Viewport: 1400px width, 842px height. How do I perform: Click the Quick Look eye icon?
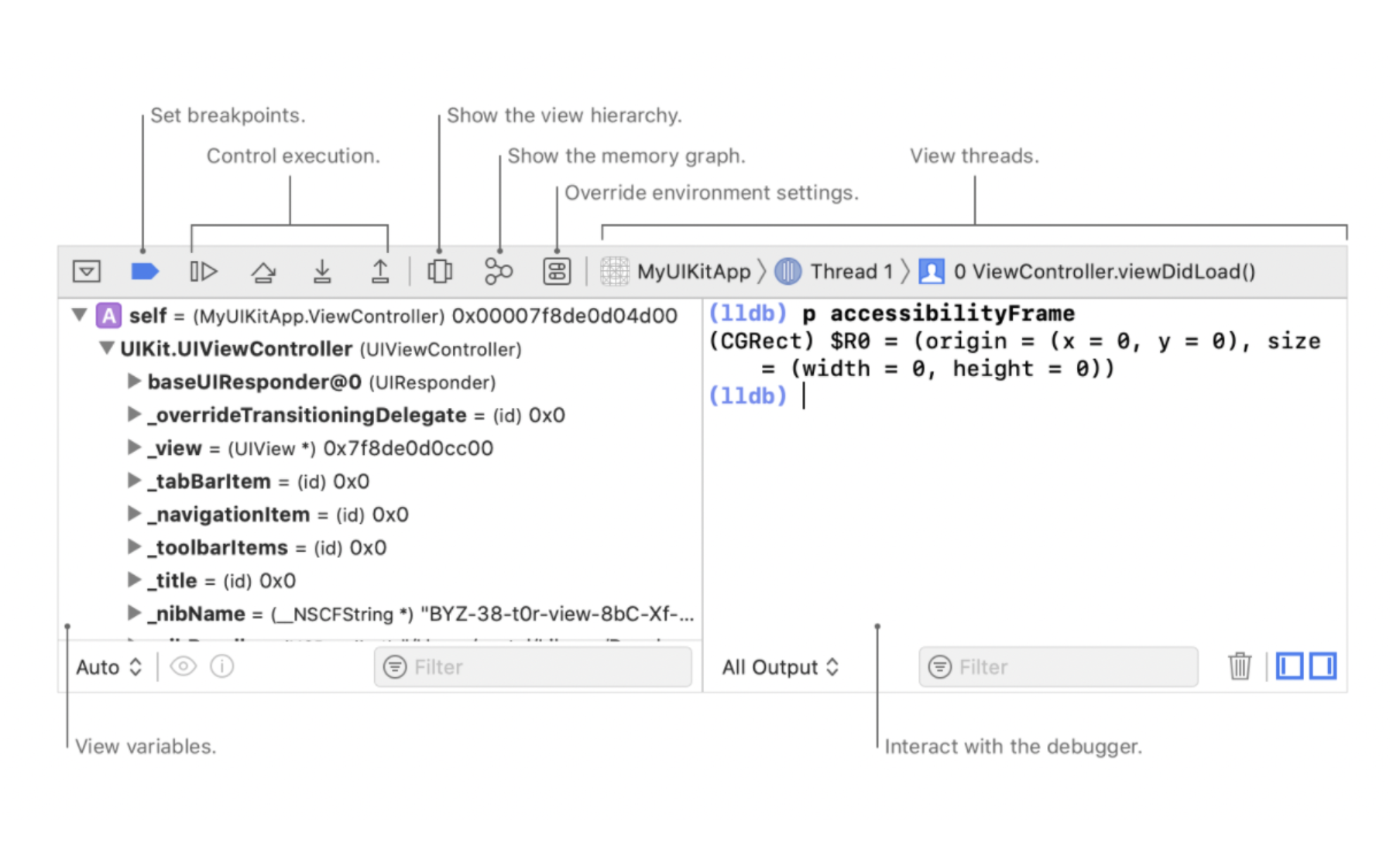click(x=183, y=666)
